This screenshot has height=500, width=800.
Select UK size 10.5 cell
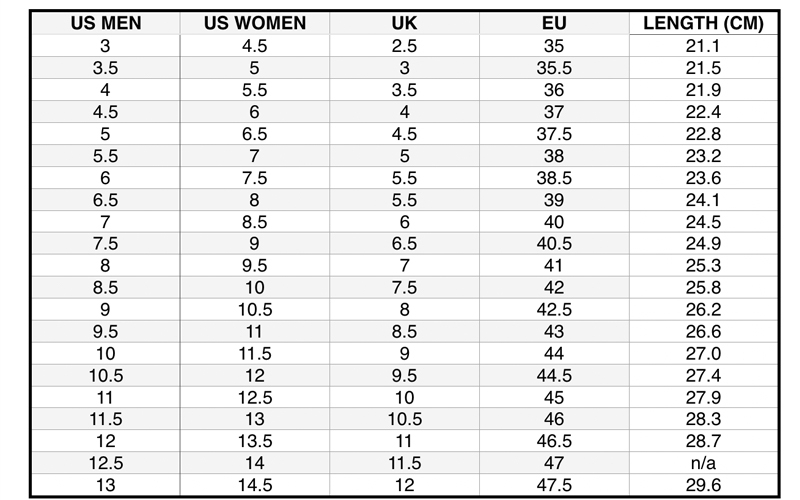(404, 419)
